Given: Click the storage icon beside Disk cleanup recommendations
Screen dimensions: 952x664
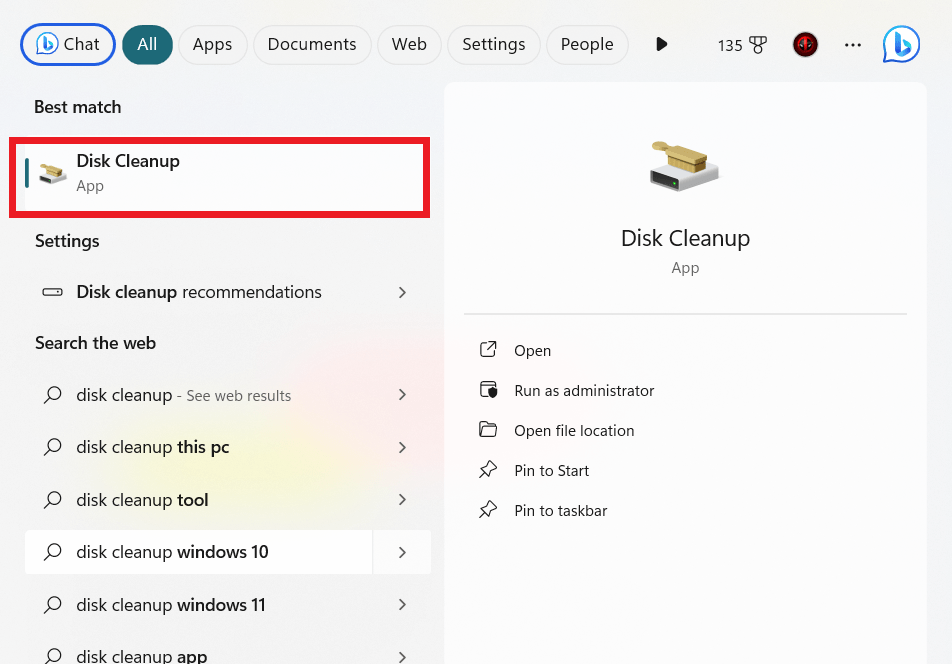Looking at the screenshot, I should point(52,292).
